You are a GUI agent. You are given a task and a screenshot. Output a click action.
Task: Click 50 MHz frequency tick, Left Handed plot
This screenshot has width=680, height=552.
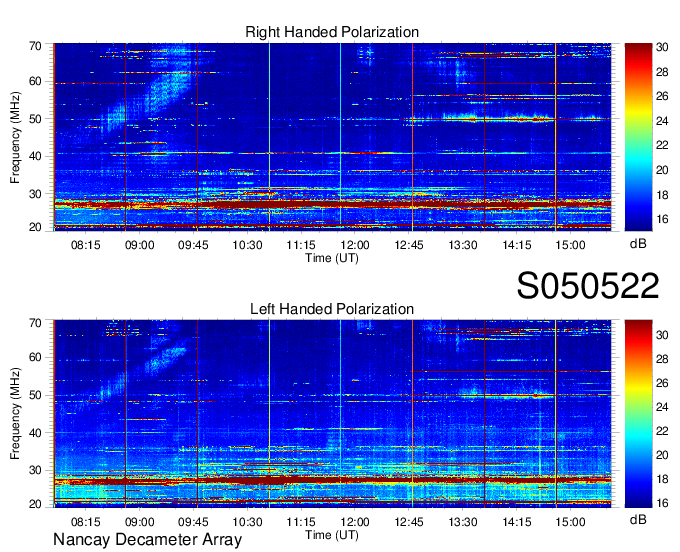[x=35, y=395]
